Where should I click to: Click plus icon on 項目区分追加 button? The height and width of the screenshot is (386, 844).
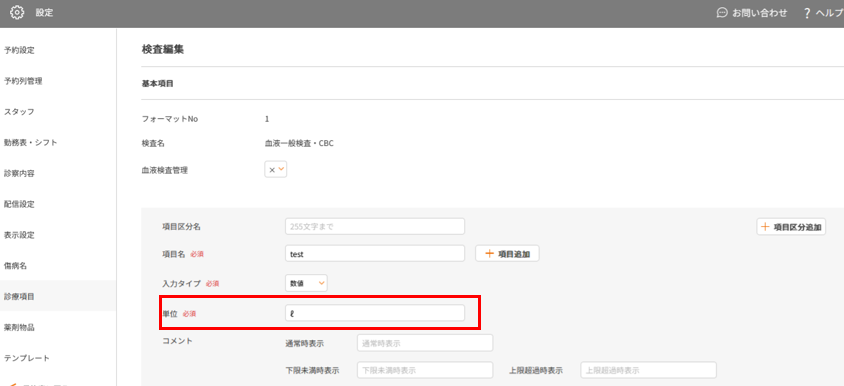[765, 227]
